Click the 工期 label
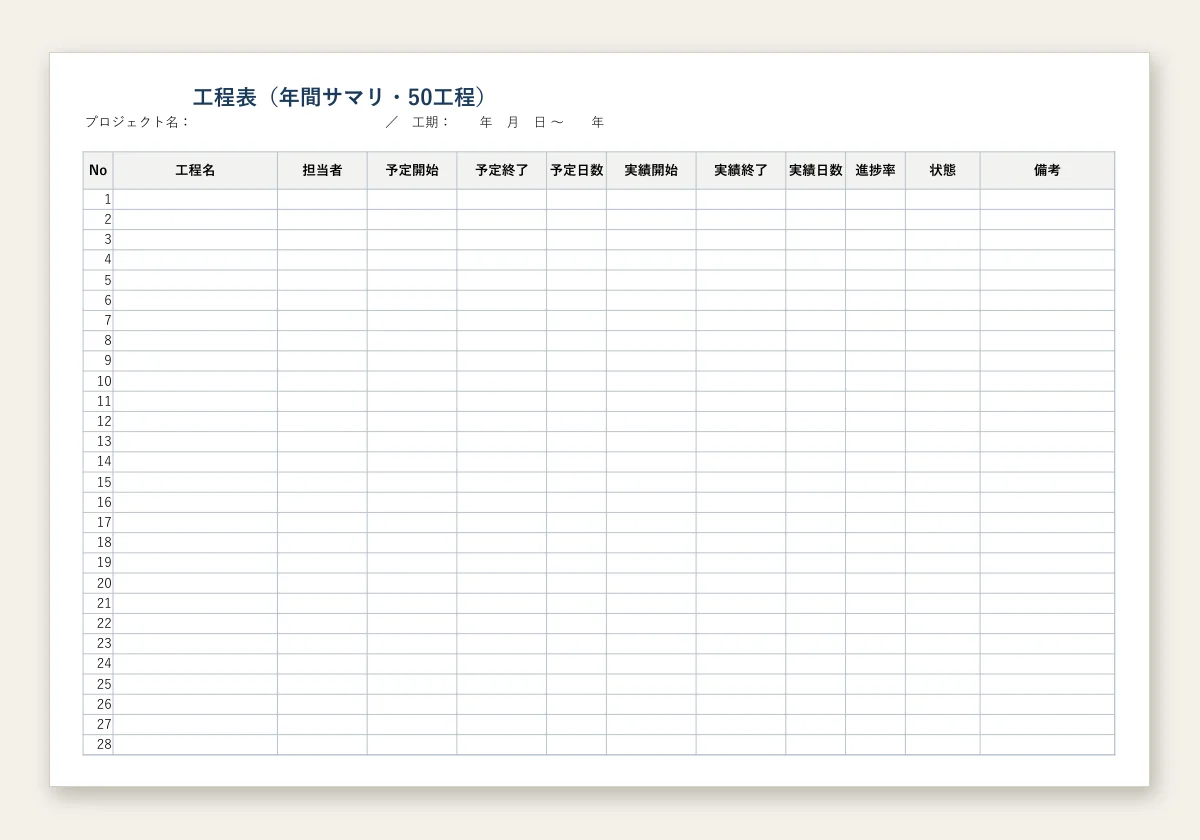The width and height of the screenshot is (1200, 840). point(431,122)
